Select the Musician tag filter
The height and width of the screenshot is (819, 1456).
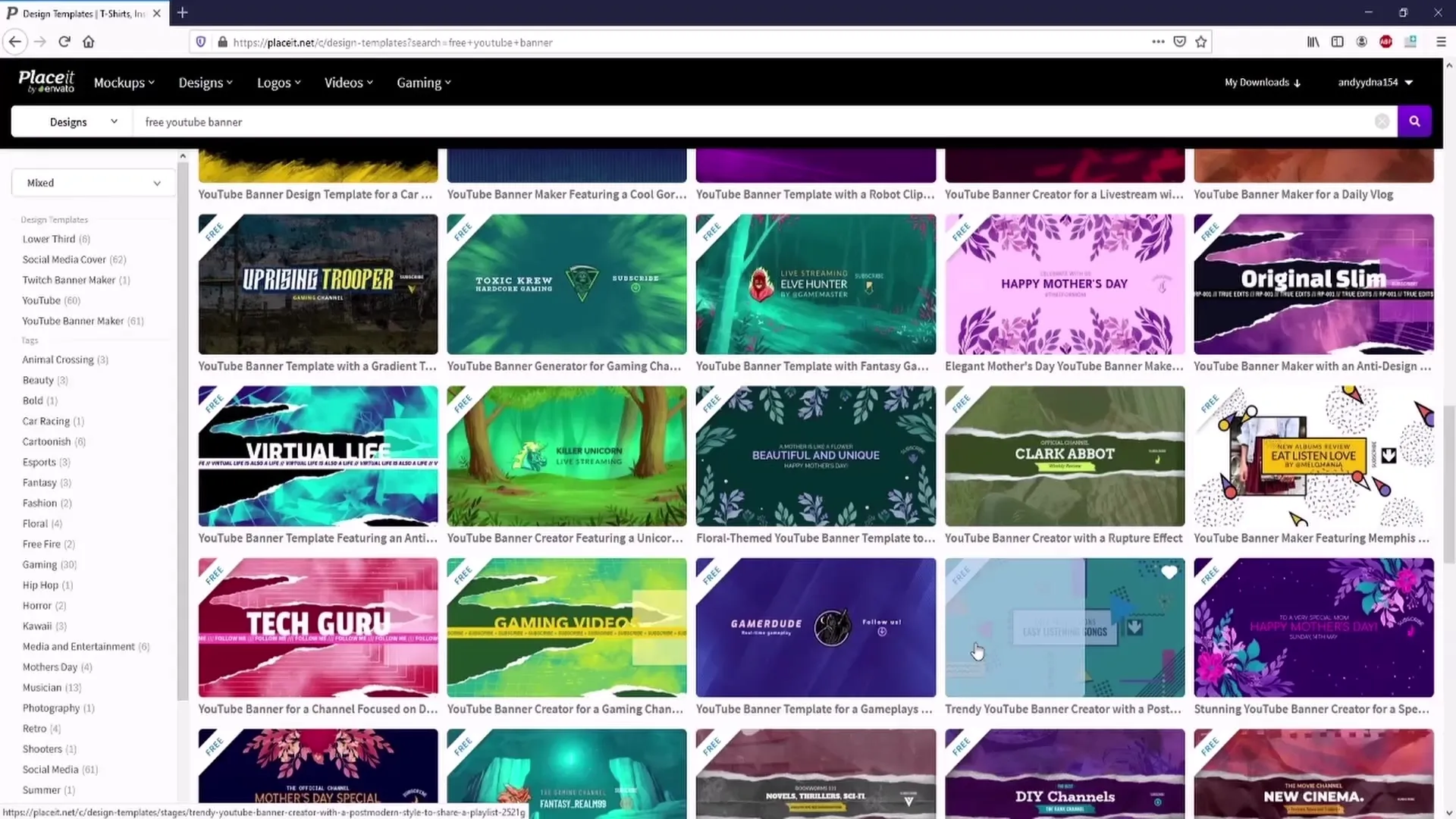(52, 687)
